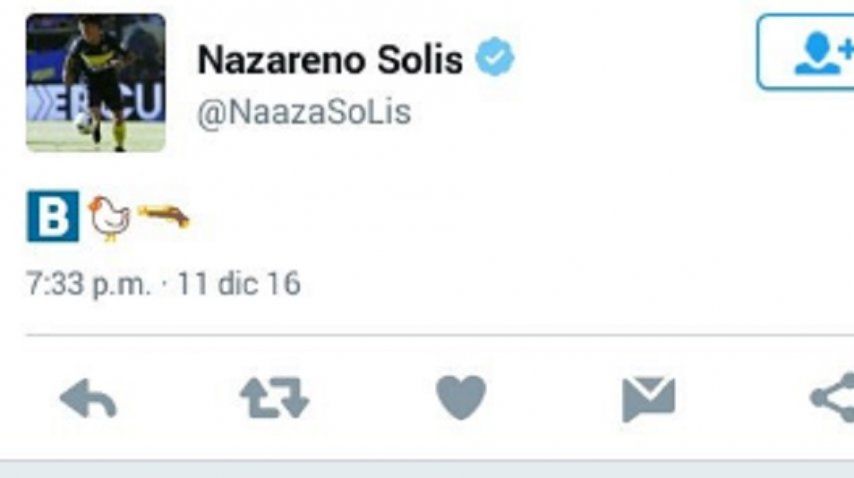Screen dimensions: 854x478
Task: Open the 7:33 p.m. timestamp
Action: 88,284
